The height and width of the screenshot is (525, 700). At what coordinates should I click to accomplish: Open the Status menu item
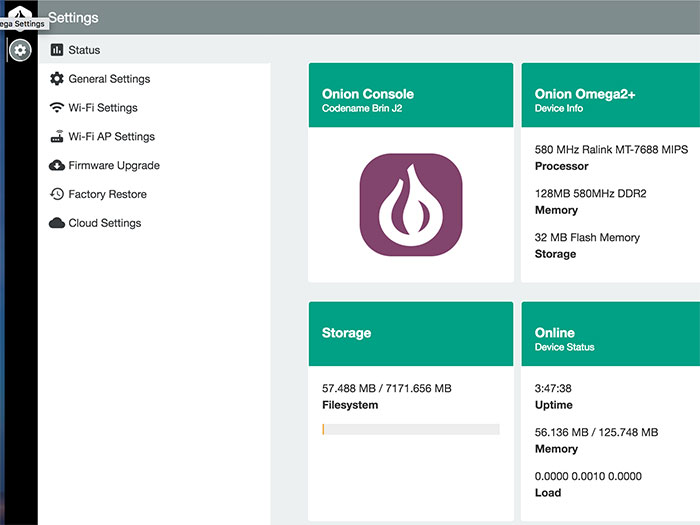pyautogui.click(x=154, y=50)
